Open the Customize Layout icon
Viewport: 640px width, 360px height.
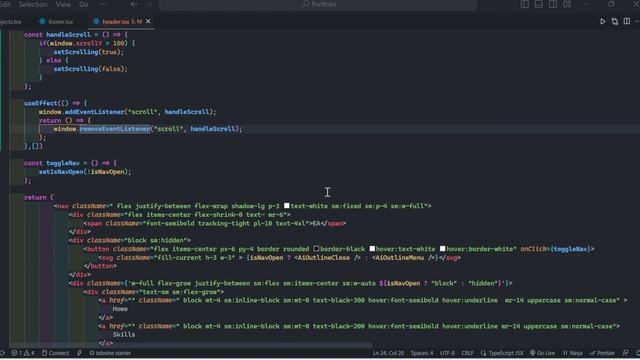567,4
